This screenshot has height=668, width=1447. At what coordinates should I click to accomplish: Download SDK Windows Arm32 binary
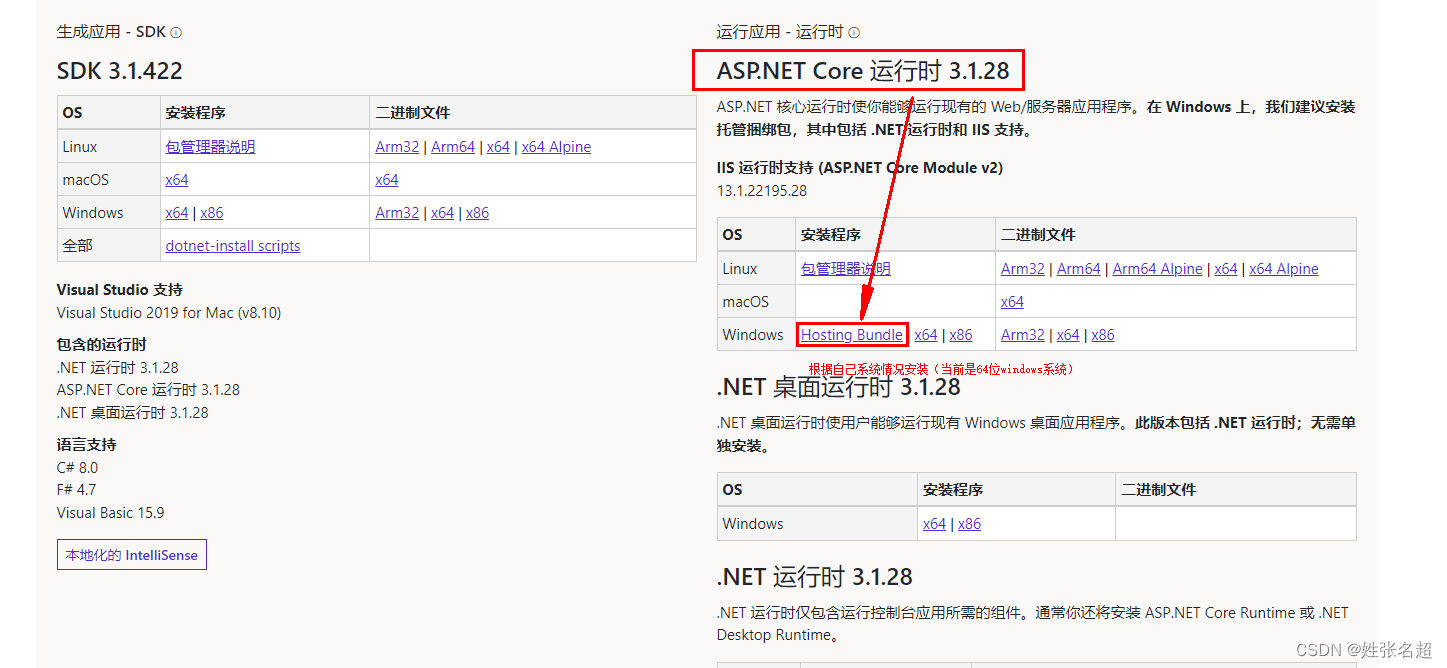point(397,212)
